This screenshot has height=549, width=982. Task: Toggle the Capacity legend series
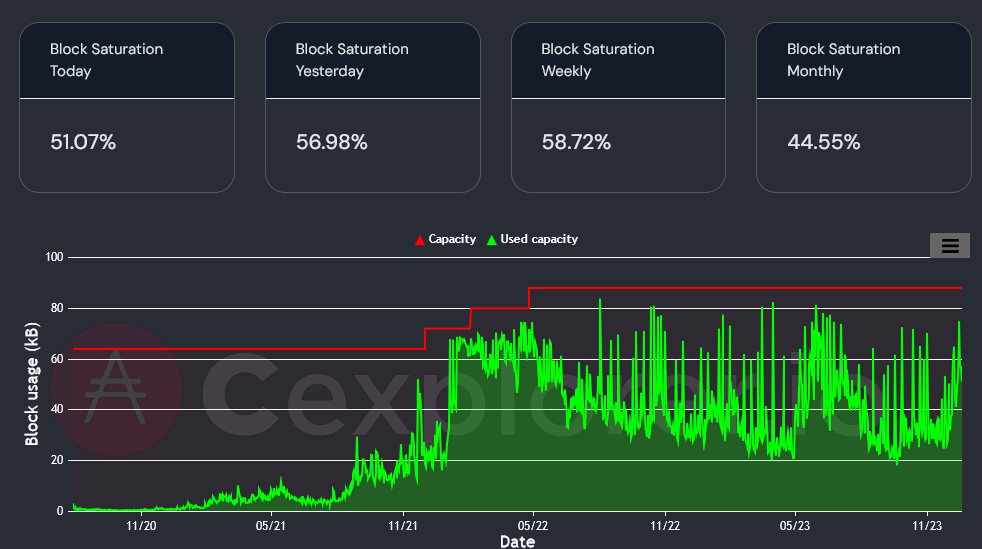(445, 239)
